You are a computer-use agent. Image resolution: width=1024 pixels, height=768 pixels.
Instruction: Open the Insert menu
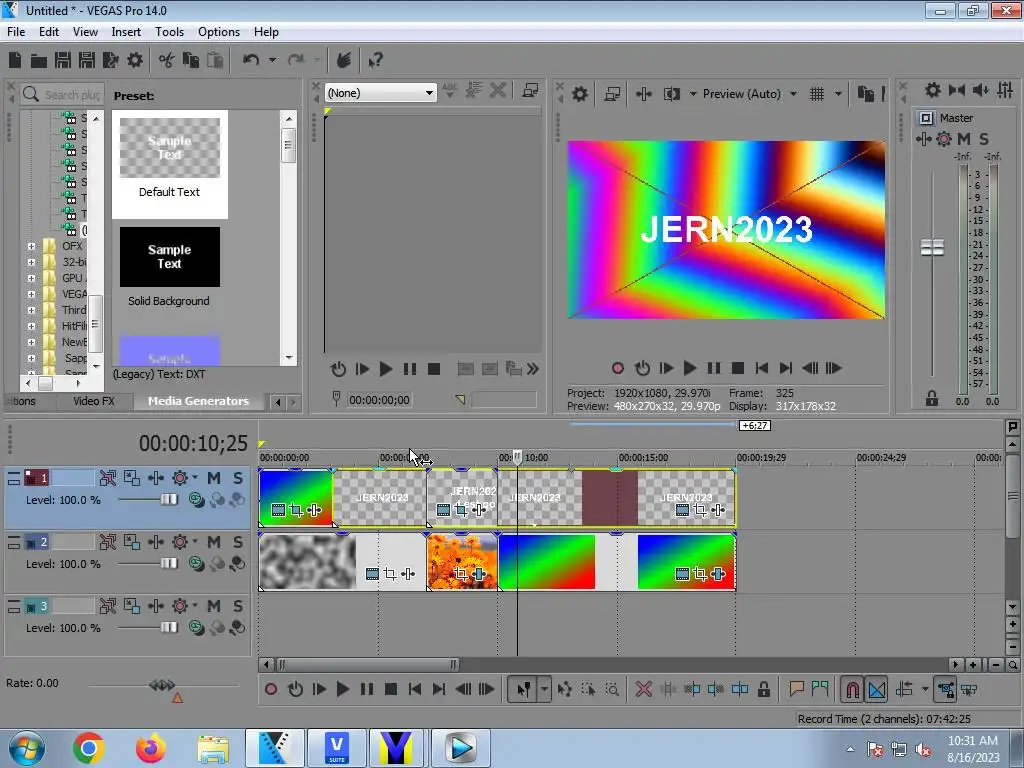point(126,32)
